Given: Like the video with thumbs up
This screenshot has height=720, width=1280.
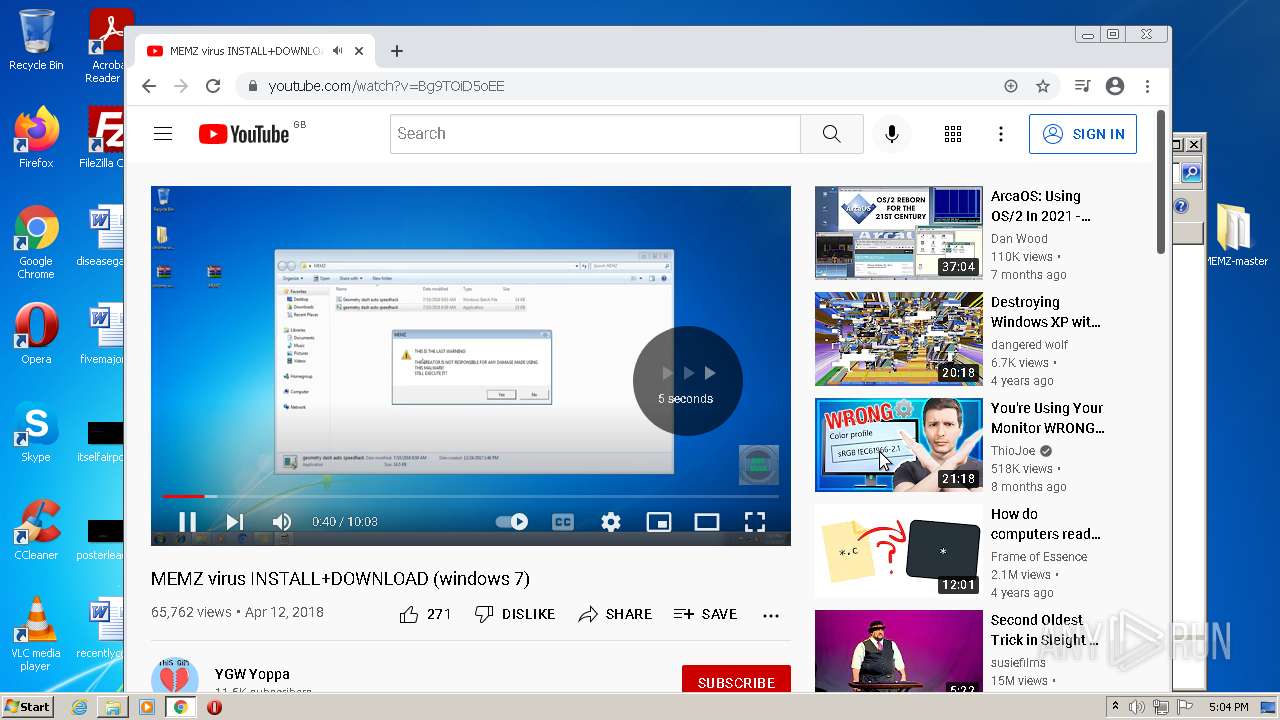Looking at the screenshot, I should point(425,614).
